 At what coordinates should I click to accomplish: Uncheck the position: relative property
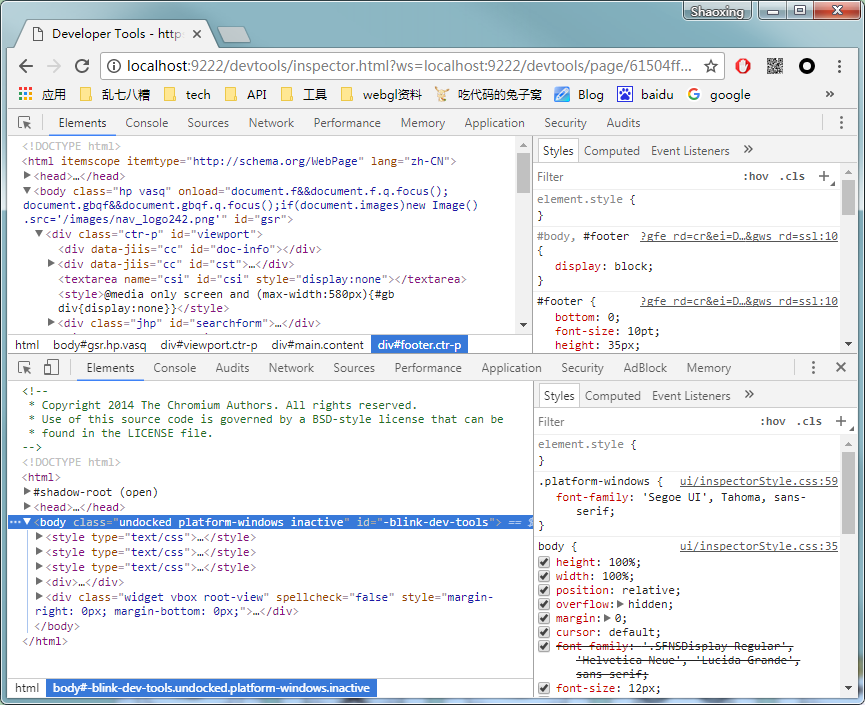[x=544, y=590]
